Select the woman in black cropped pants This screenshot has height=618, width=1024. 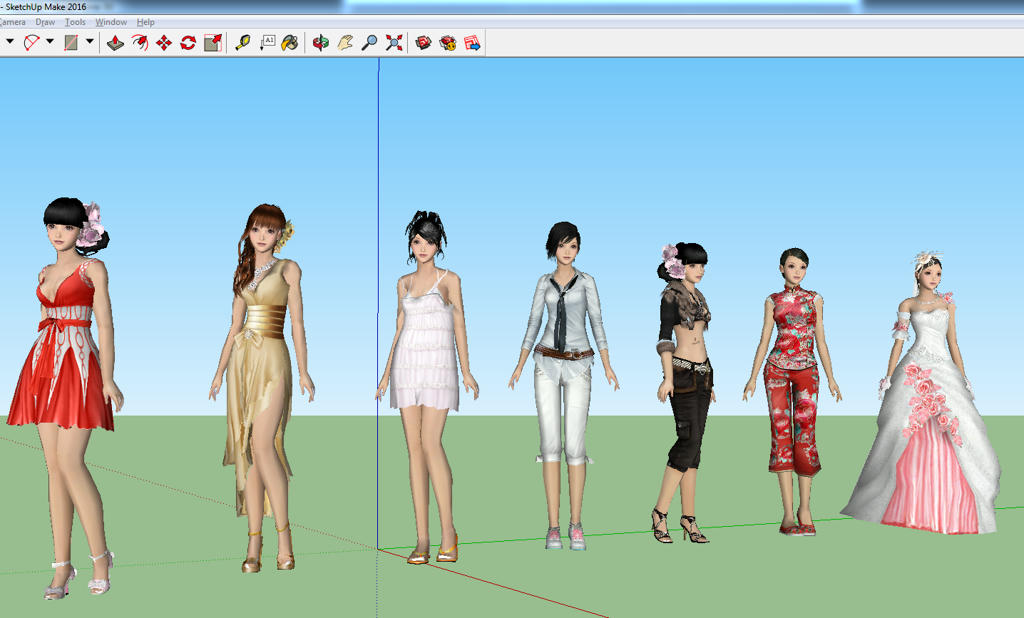point(684,392)
